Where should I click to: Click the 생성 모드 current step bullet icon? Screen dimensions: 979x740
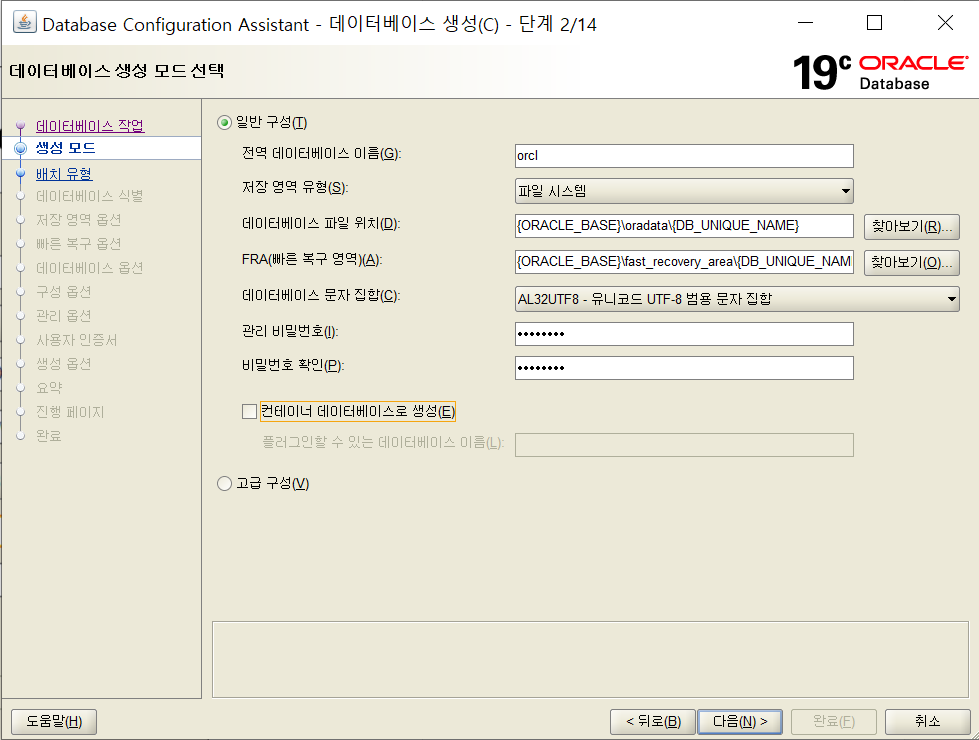click(21, 148)
